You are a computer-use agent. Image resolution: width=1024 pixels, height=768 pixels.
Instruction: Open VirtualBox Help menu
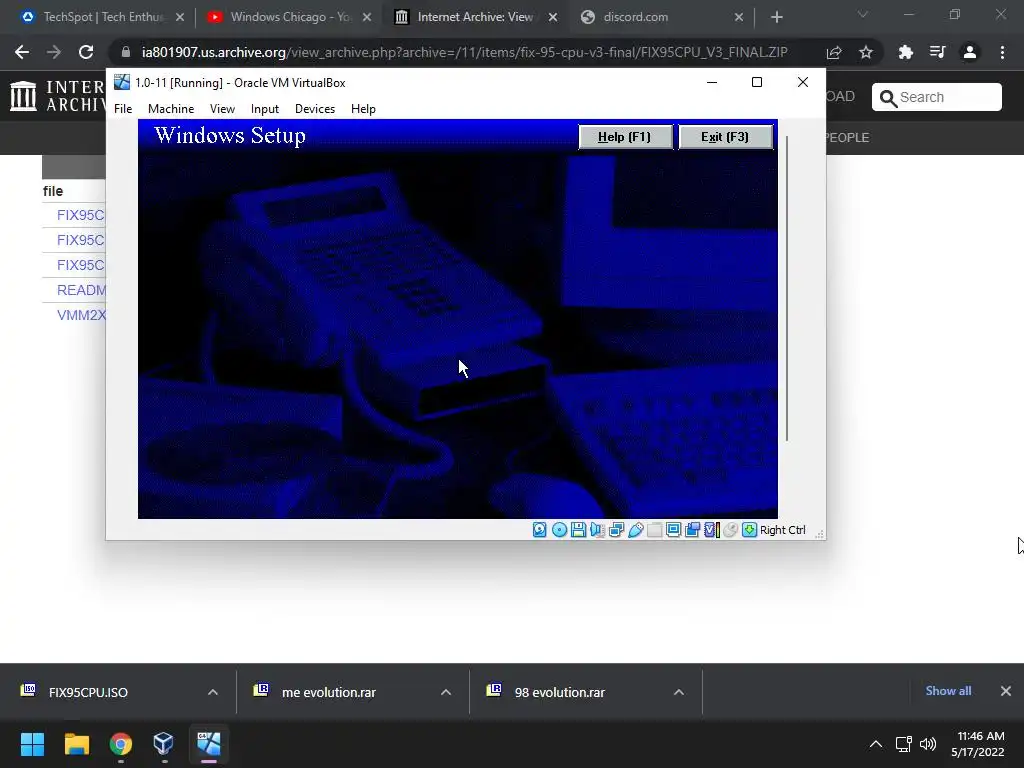(363, 109)
